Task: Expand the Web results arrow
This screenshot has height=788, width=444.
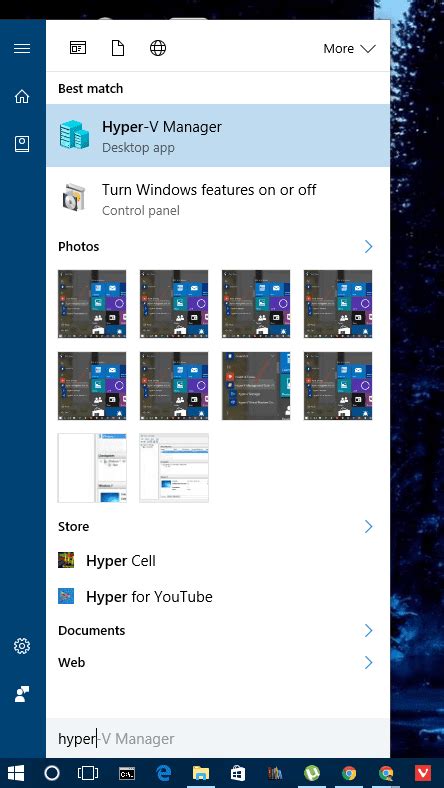Action: [369, 662]
